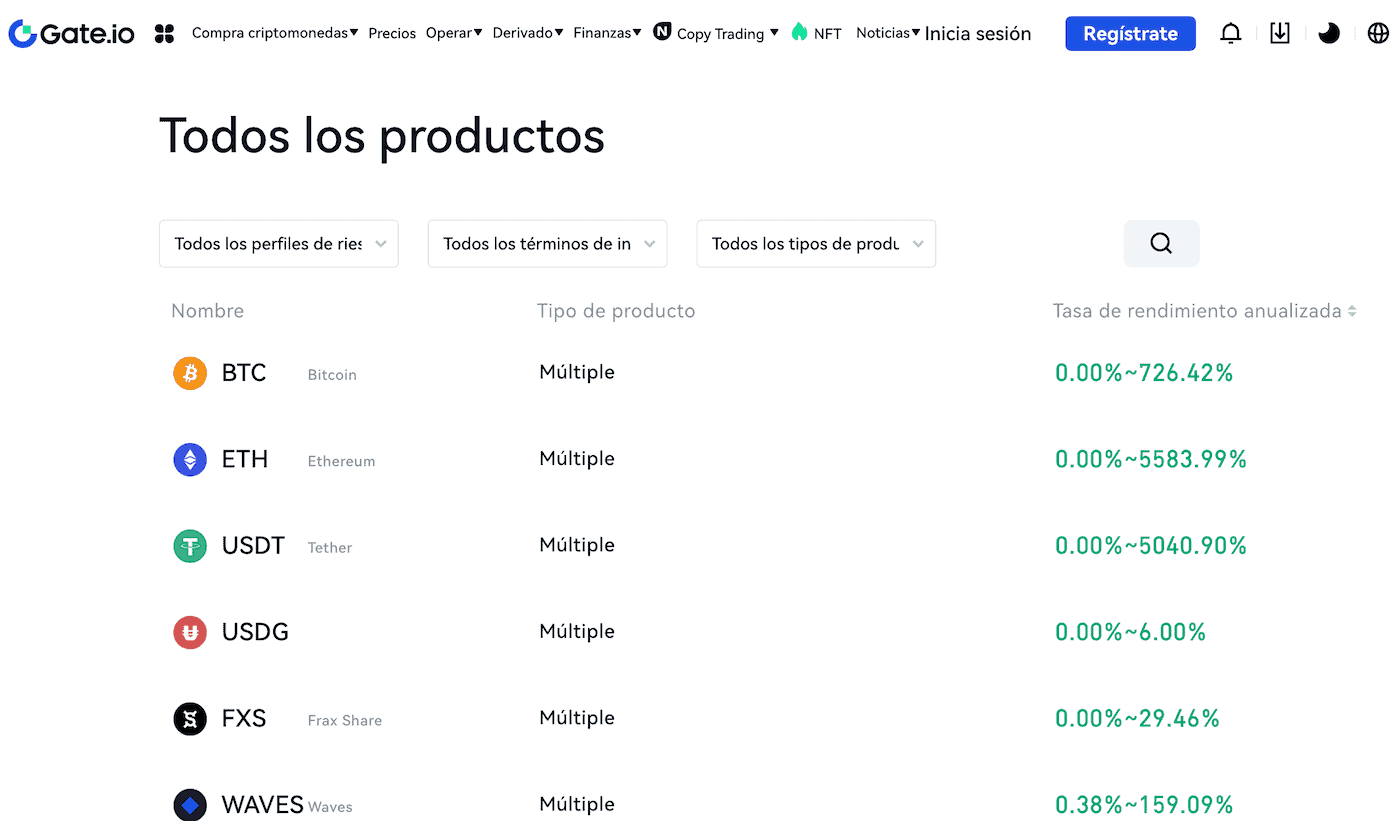The height and width of the screenshot is (821, 1400).
Task: Click the Ethereum name label
Action: (x=341, y=461)
